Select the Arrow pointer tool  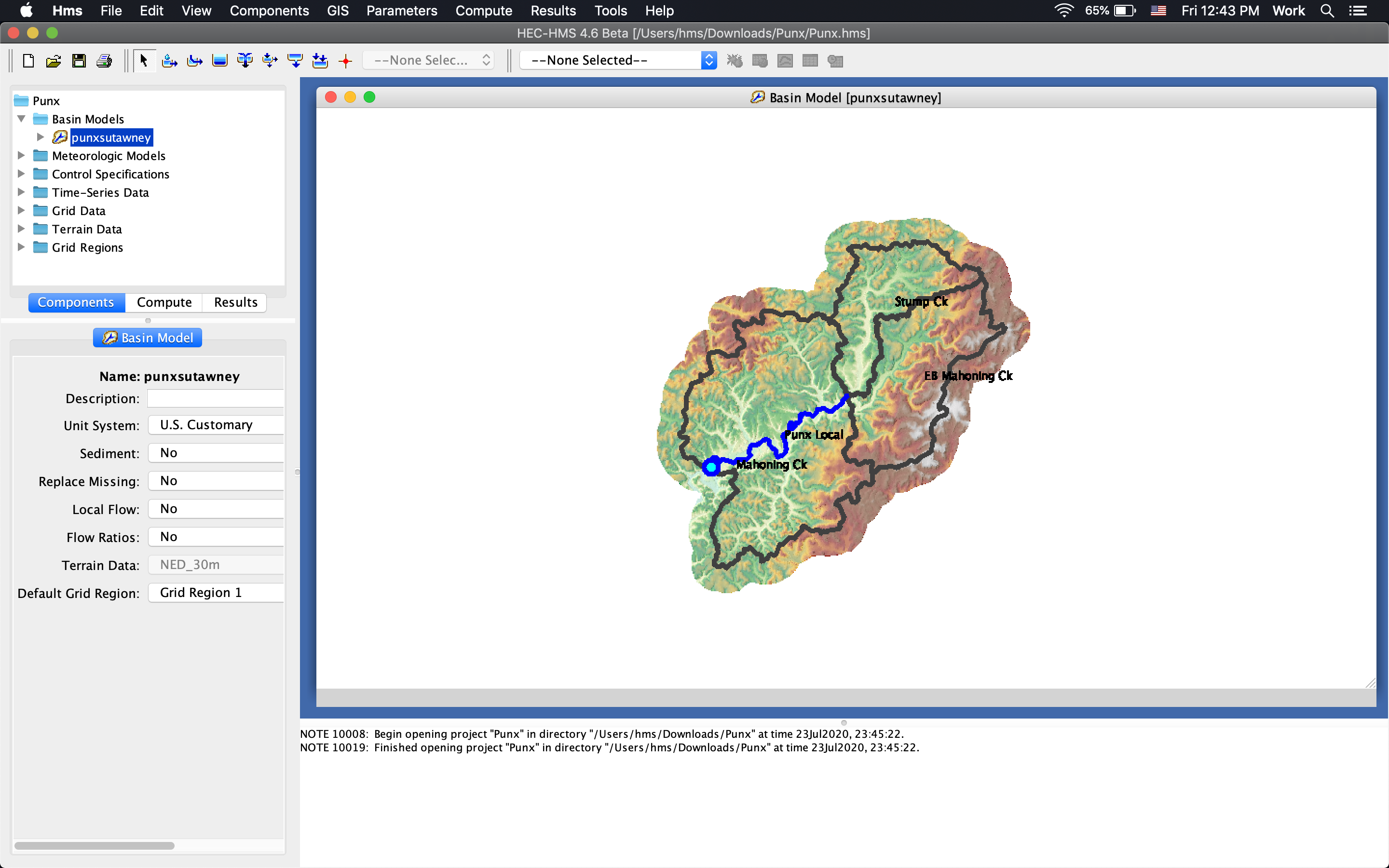pyautogui.click(x=144, y=60)
